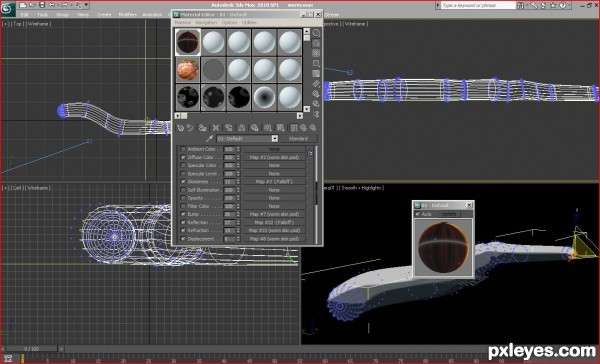
Task: Disable the Refraction map checkbox
Action: pyautogui.click(x=183, y=230)
